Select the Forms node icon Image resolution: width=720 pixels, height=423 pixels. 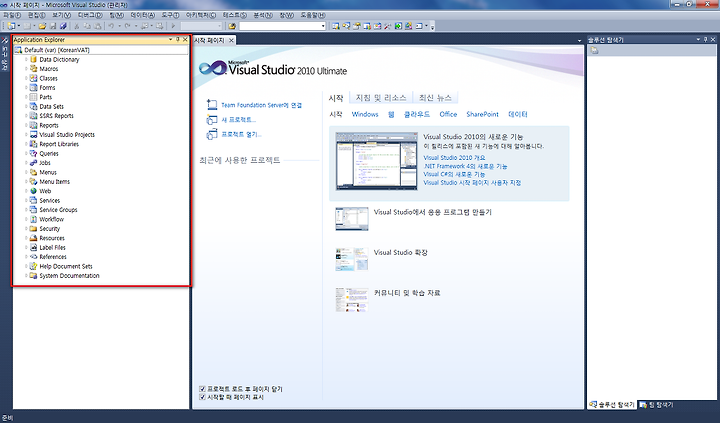(33, 87)
